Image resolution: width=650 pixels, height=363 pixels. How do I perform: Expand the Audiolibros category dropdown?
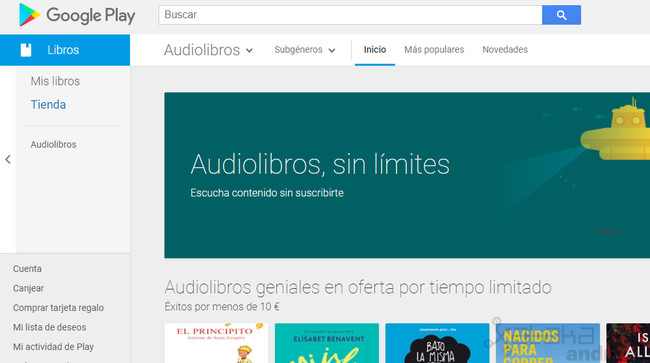click(208, 50)
